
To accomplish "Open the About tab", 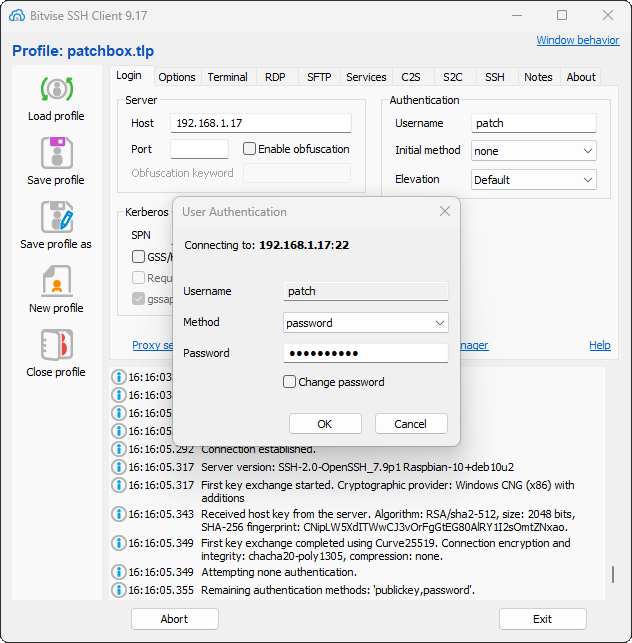I will pyautogui.click(x=581, y=77).
